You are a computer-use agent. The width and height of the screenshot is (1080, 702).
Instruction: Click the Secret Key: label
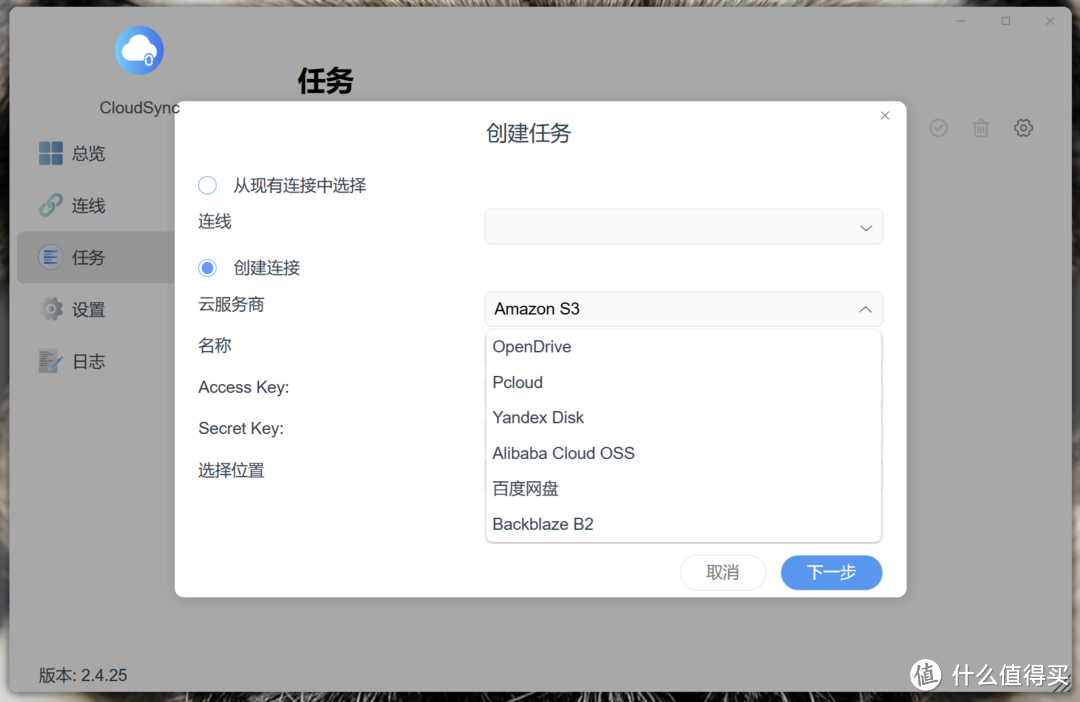tap(241, 429)
